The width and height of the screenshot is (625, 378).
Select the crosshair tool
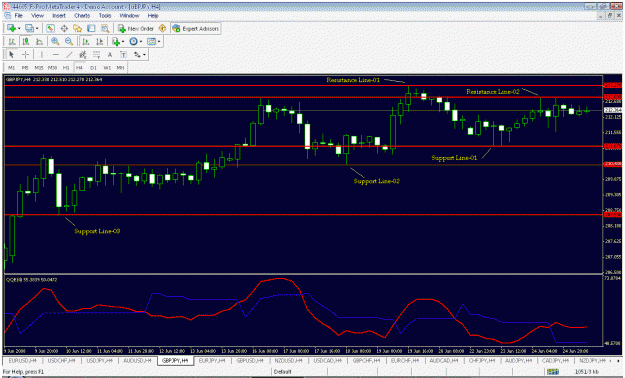(26, 55)
